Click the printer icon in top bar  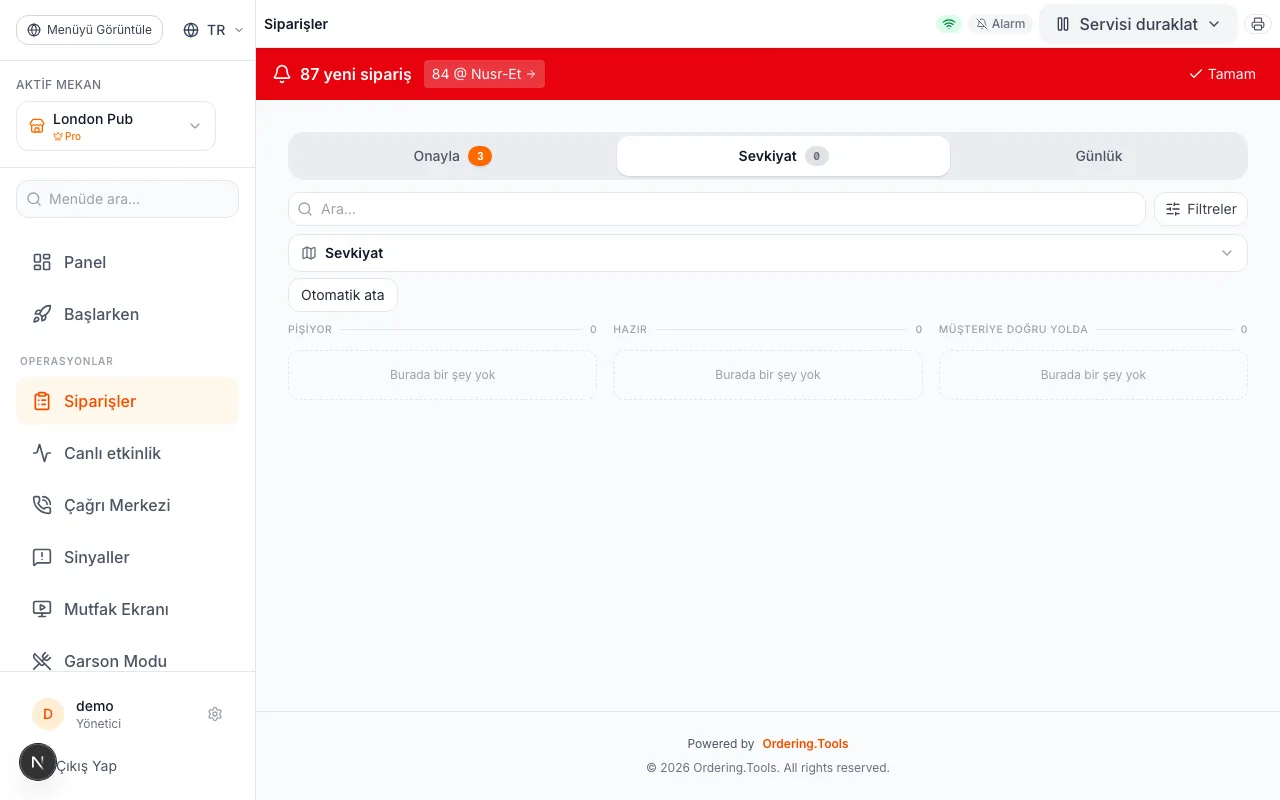click(1258, 24)
